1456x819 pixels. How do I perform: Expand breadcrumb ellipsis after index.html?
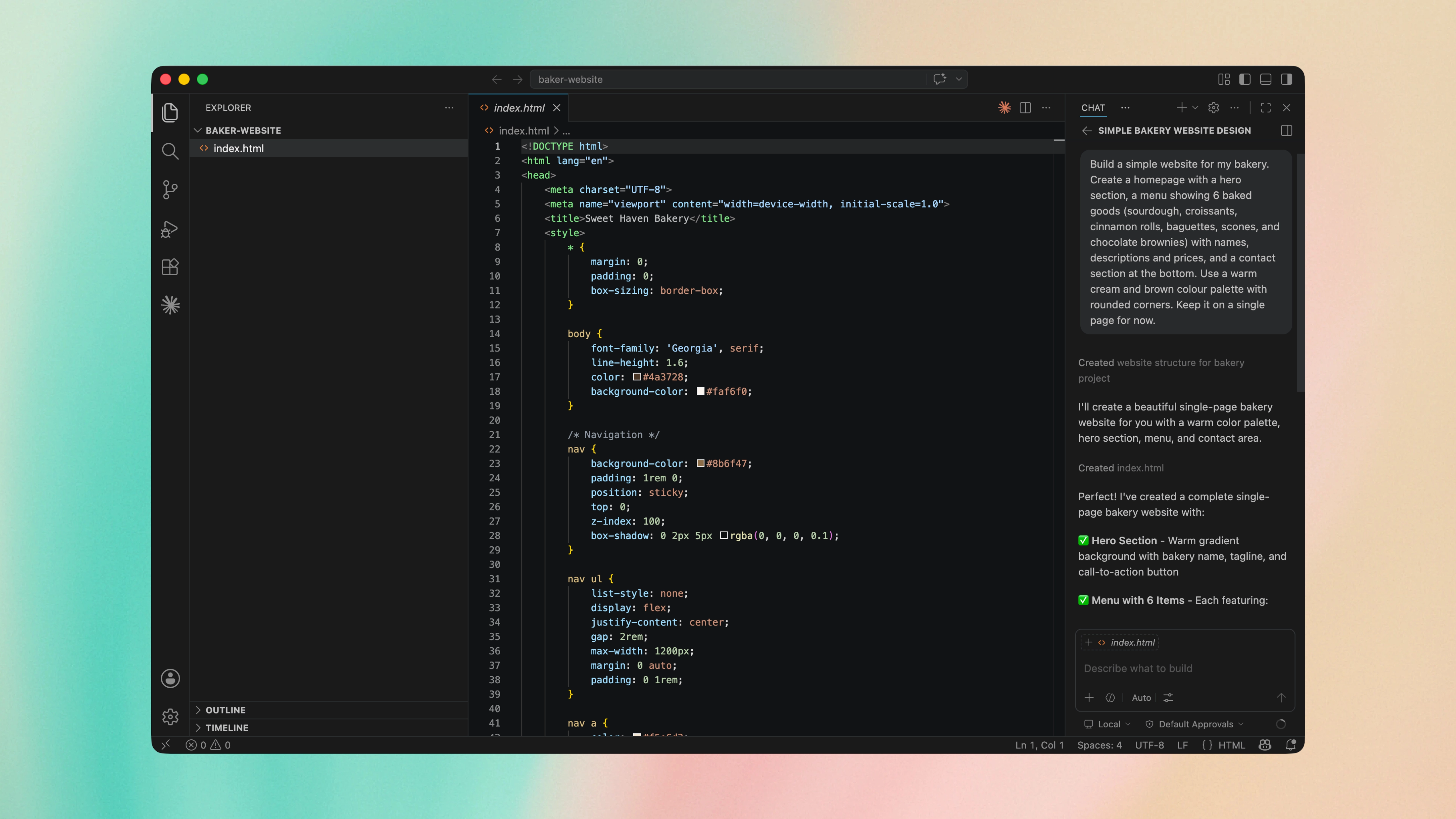(566, 131)
